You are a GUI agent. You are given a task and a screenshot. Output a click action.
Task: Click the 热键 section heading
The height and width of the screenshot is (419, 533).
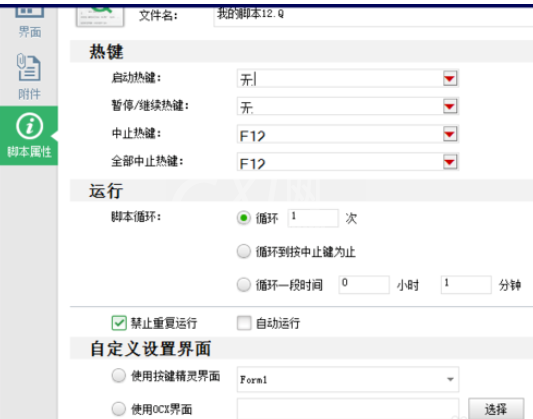[106, 52]
